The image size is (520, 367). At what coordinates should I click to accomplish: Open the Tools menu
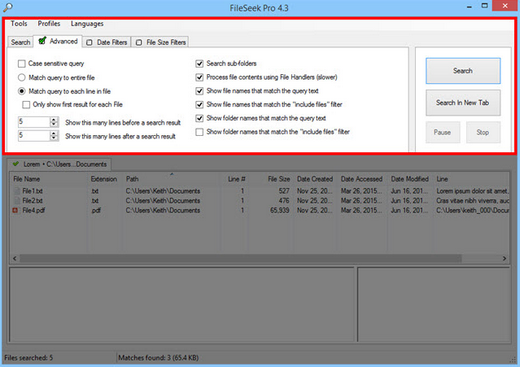(x=19, y=24)
